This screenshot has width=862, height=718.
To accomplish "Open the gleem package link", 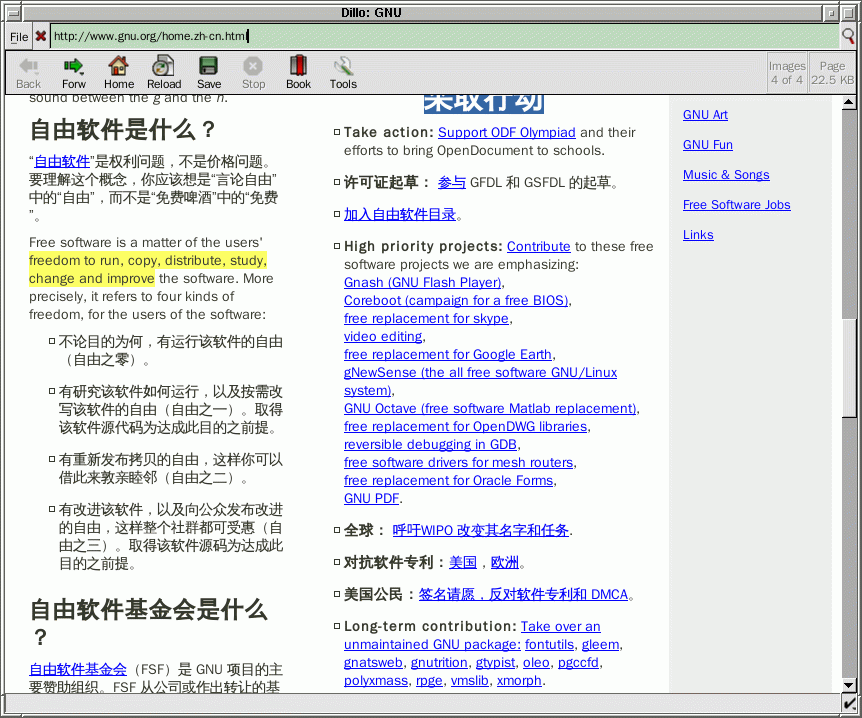I will point(600,645).
